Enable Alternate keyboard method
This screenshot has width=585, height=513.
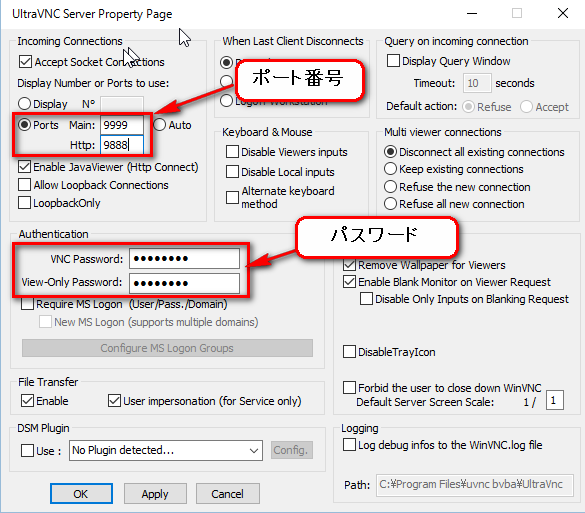(x=232, y=197)
